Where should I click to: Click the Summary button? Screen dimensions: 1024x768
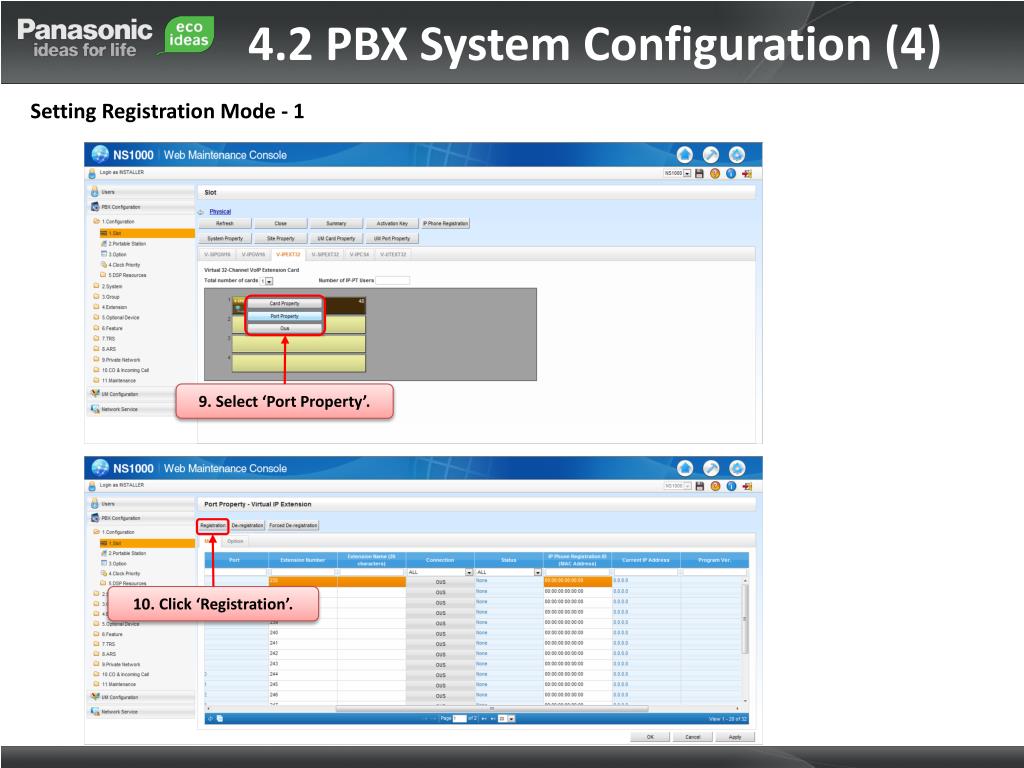[x=336, y=223]
